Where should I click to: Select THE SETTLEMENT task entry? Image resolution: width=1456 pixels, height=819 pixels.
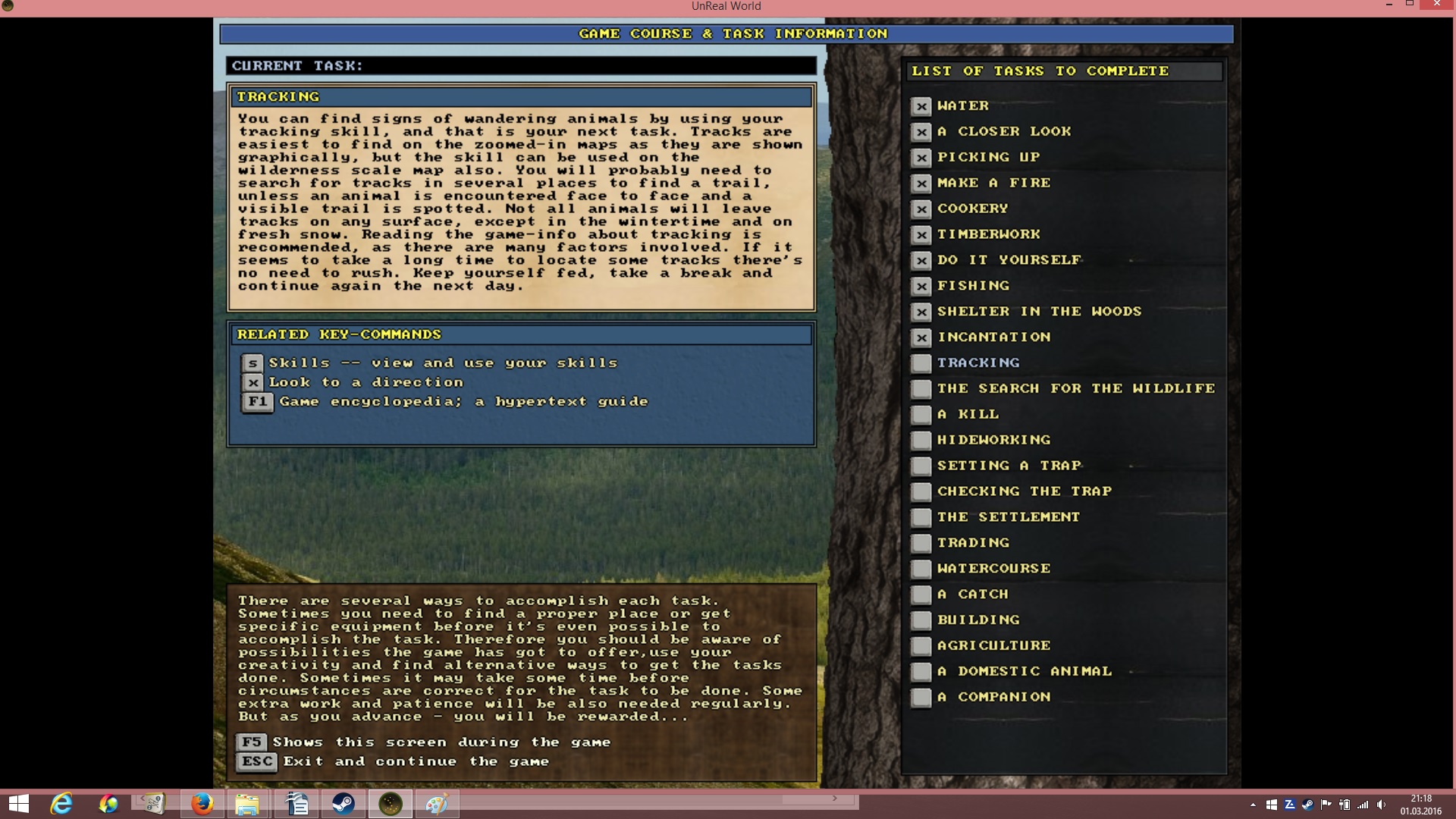pos(1008,517)
